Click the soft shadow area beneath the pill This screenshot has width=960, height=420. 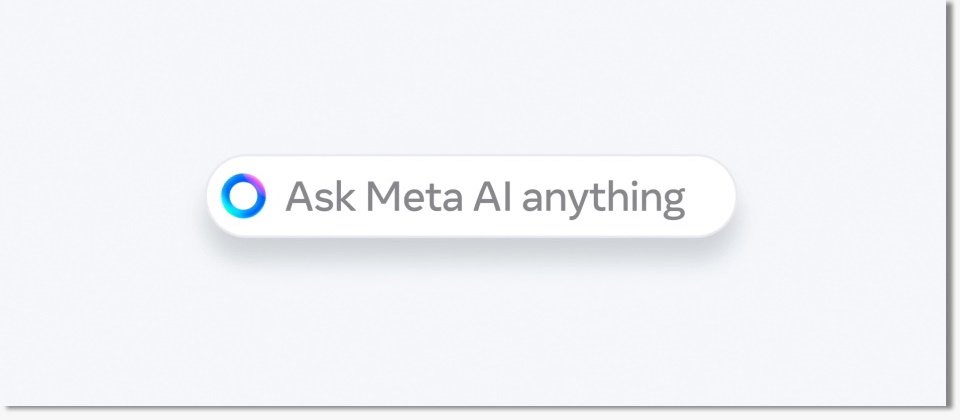pos(471,248)
